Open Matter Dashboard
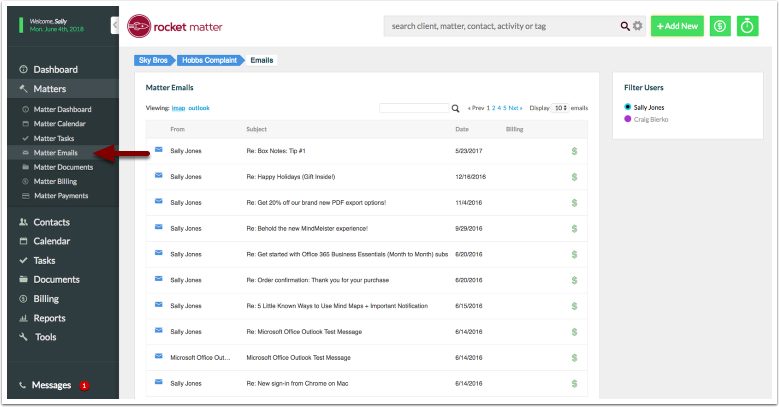This screenshot has height=407, width=779. click(63, 109)
